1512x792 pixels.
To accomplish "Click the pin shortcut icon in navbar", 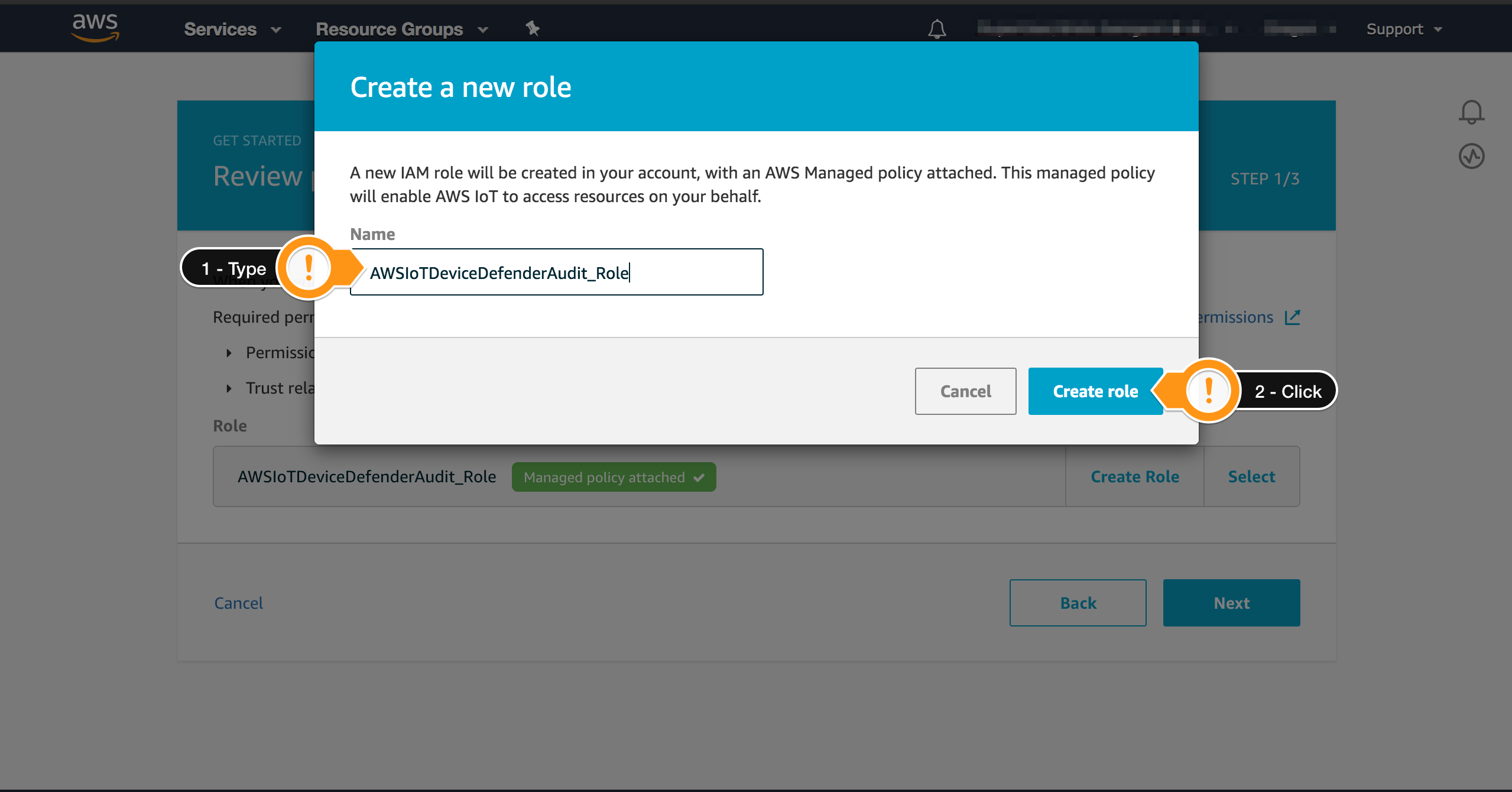I will pos(533,28).
